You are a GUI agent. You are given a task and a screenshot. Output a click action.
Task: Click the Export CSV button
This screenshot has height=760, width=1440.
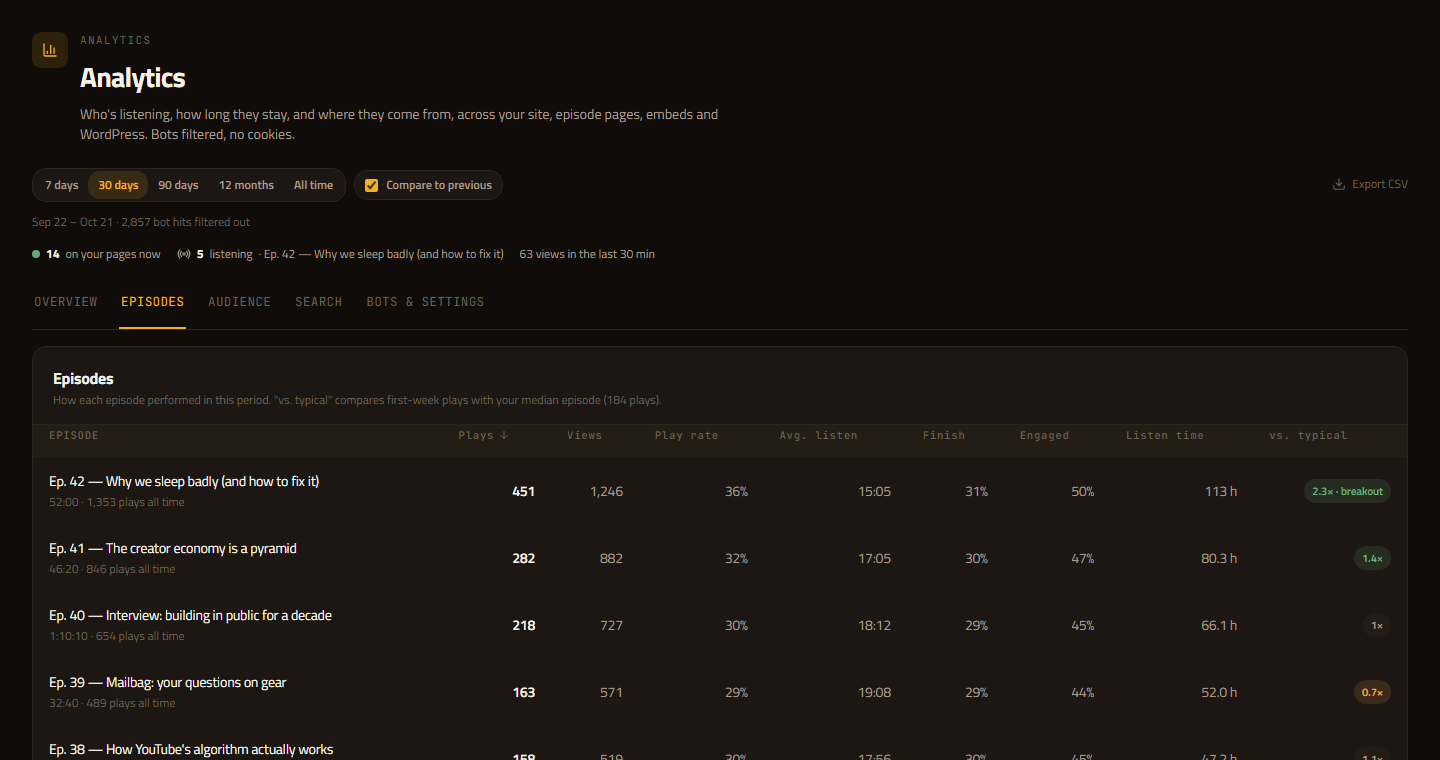tap(1370, 184)
